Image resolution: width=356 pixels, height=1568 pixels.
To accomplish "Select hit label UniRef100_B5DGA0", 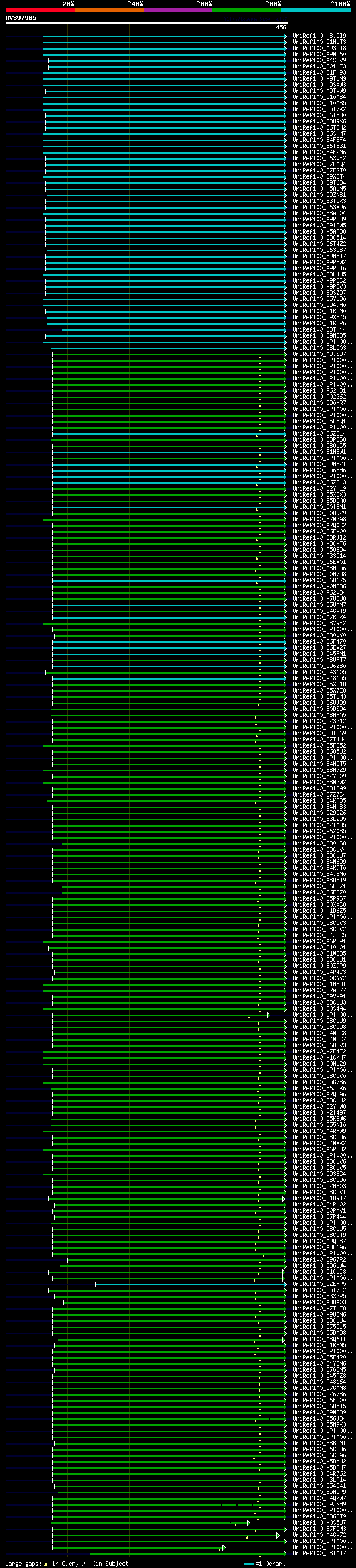I will (319, 501).
